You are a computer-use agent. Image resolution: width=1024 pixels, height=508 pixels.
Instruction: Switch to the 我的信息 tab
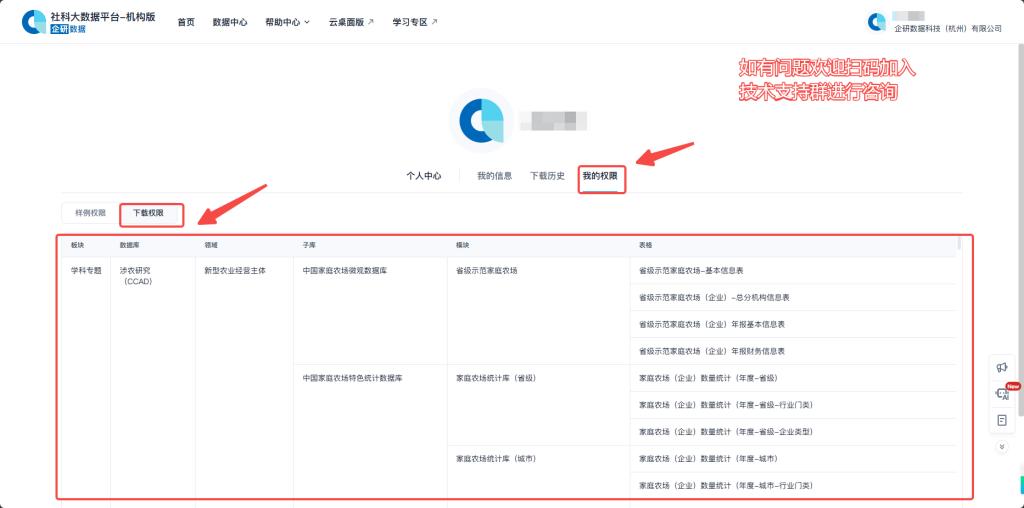point(494,176)
